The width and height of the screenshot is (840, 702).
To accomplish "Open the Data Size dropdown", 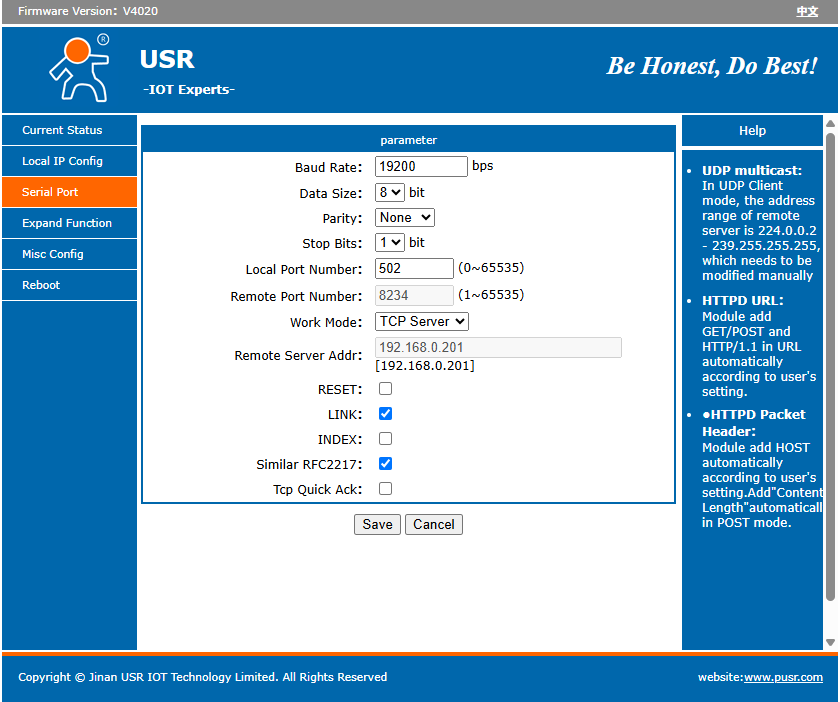I will click(x=389, y=192).
